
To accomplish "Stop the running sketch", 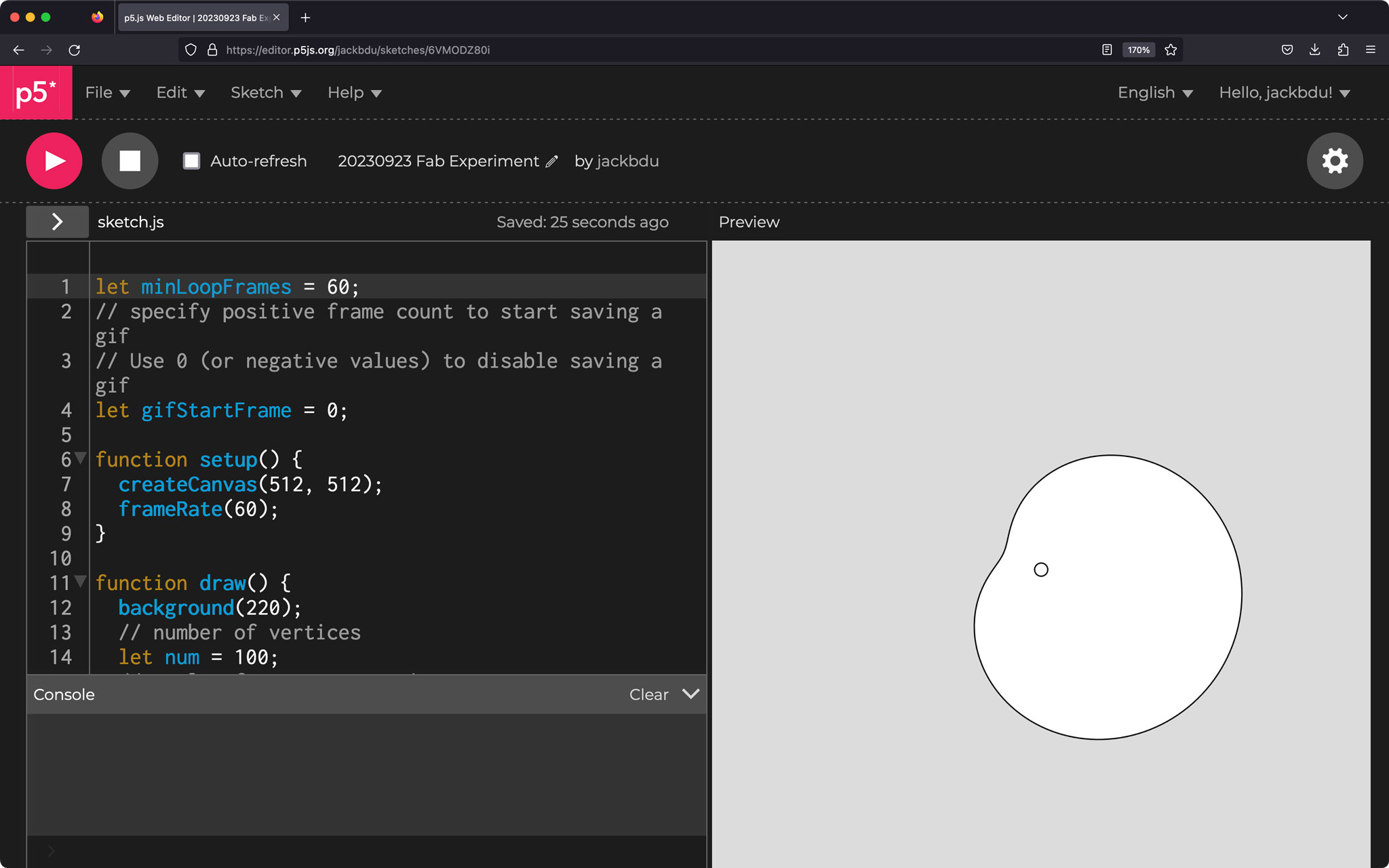I will pyautogui.click(x=130, y=161).
